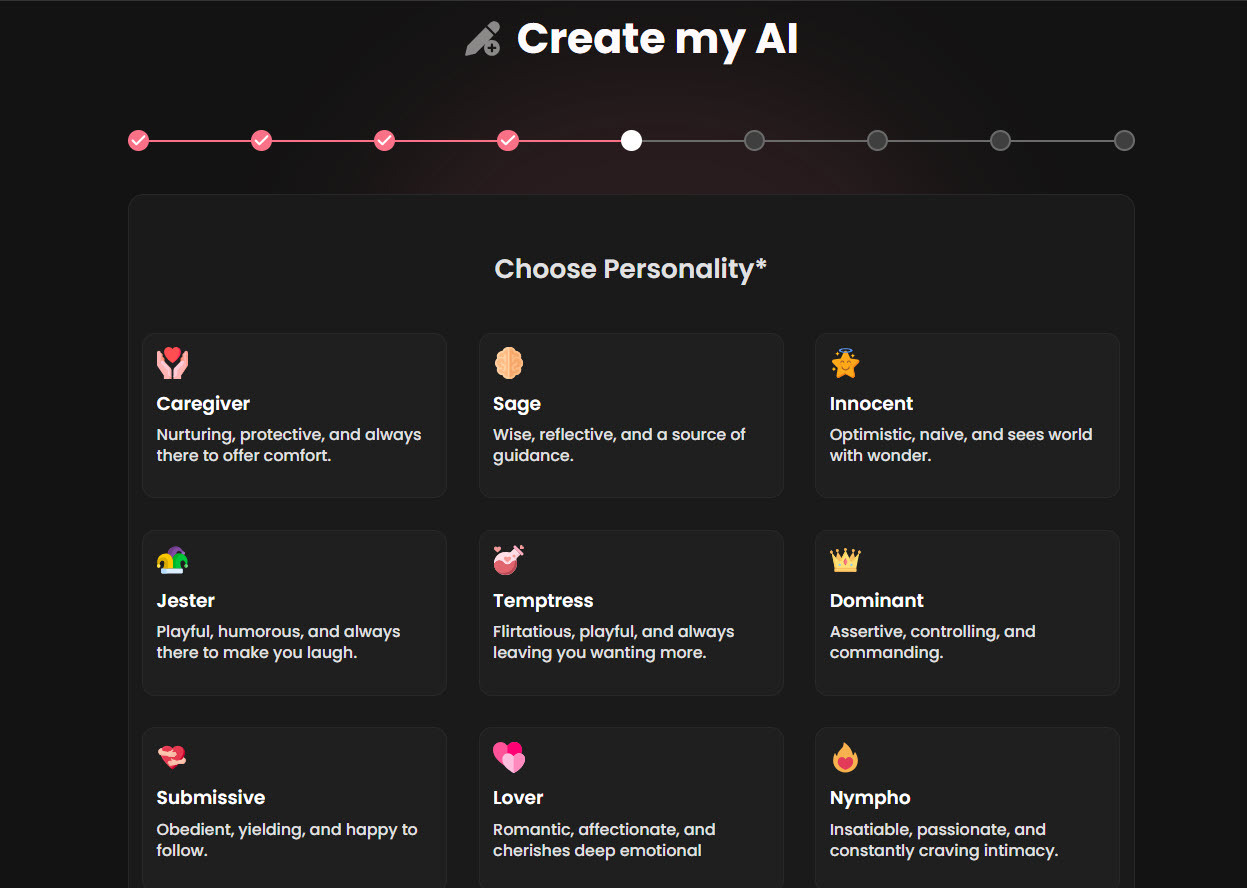Go back to the first completed step
Image resolution: width=1247 pixels, height=888 pixels.
pyautogui.click(x=138, y=141)
